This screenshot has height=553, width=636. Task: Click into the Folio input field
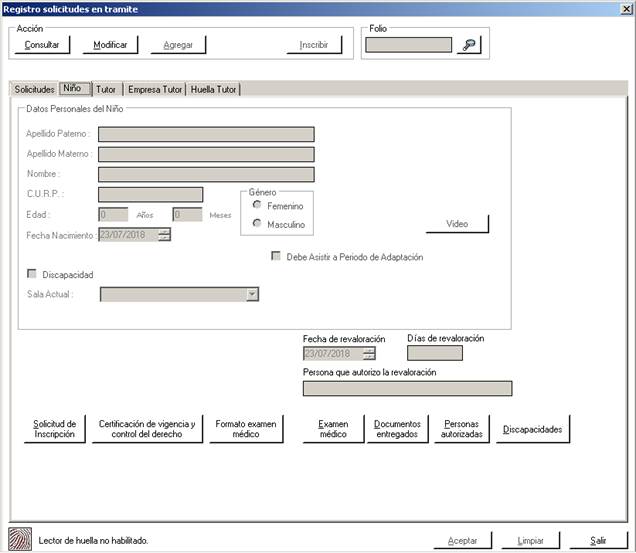[x=408, y=45]
